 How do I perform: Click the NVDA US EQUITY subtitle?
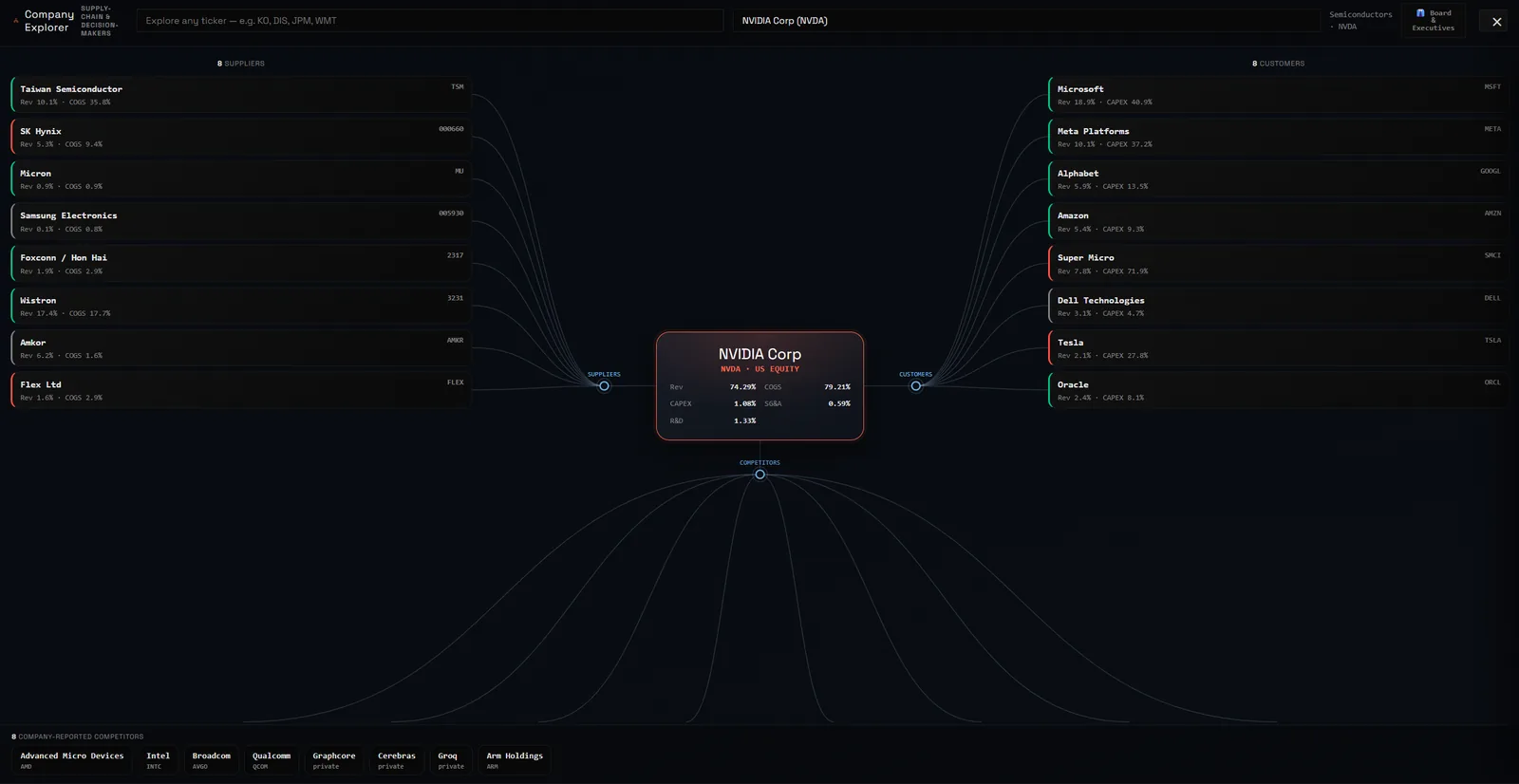(759, 369)
